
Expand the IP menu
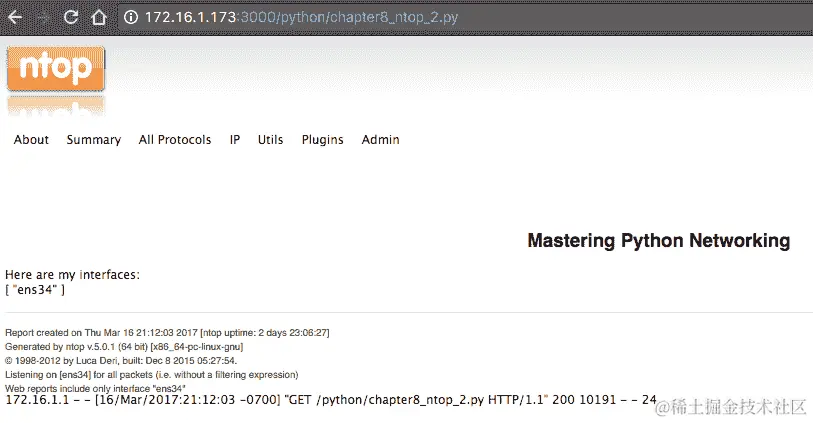(235, 139)
